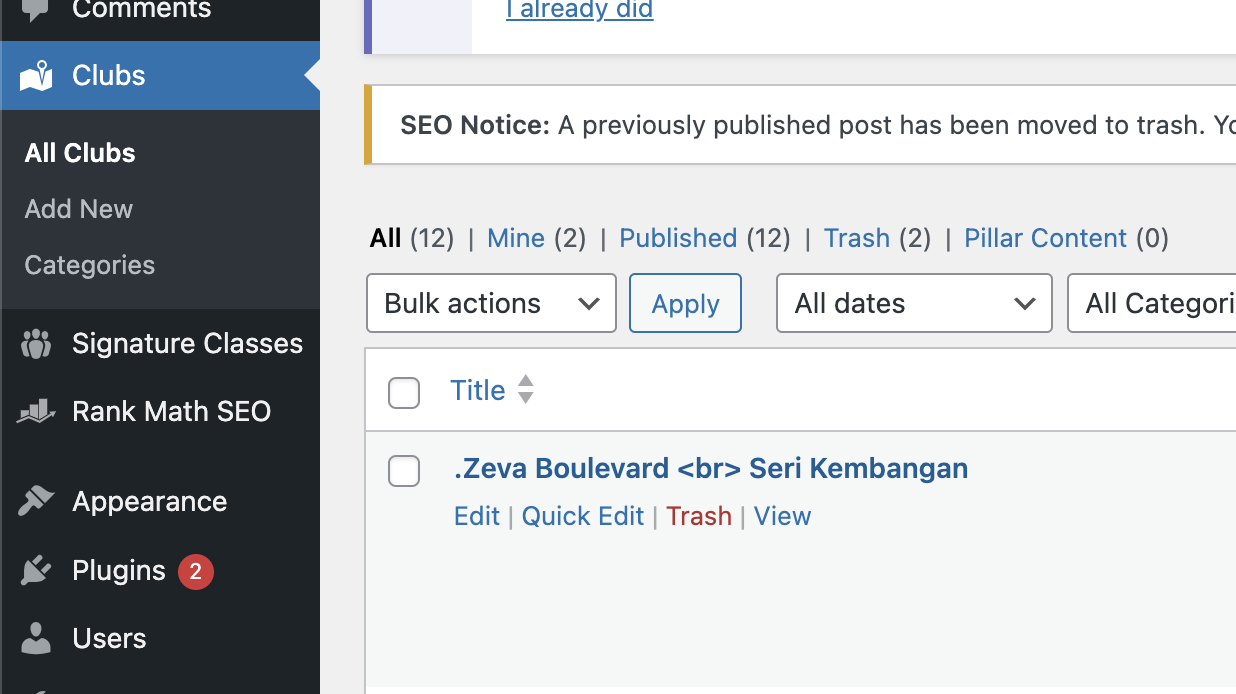Open the All dates filter dropdown
This screenshot has width=1236, height=694.
[x=913, y=304]
